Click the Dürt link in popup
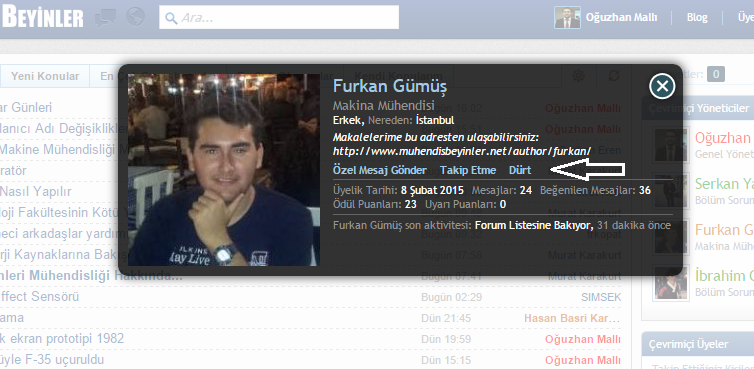 coord(520,170)
